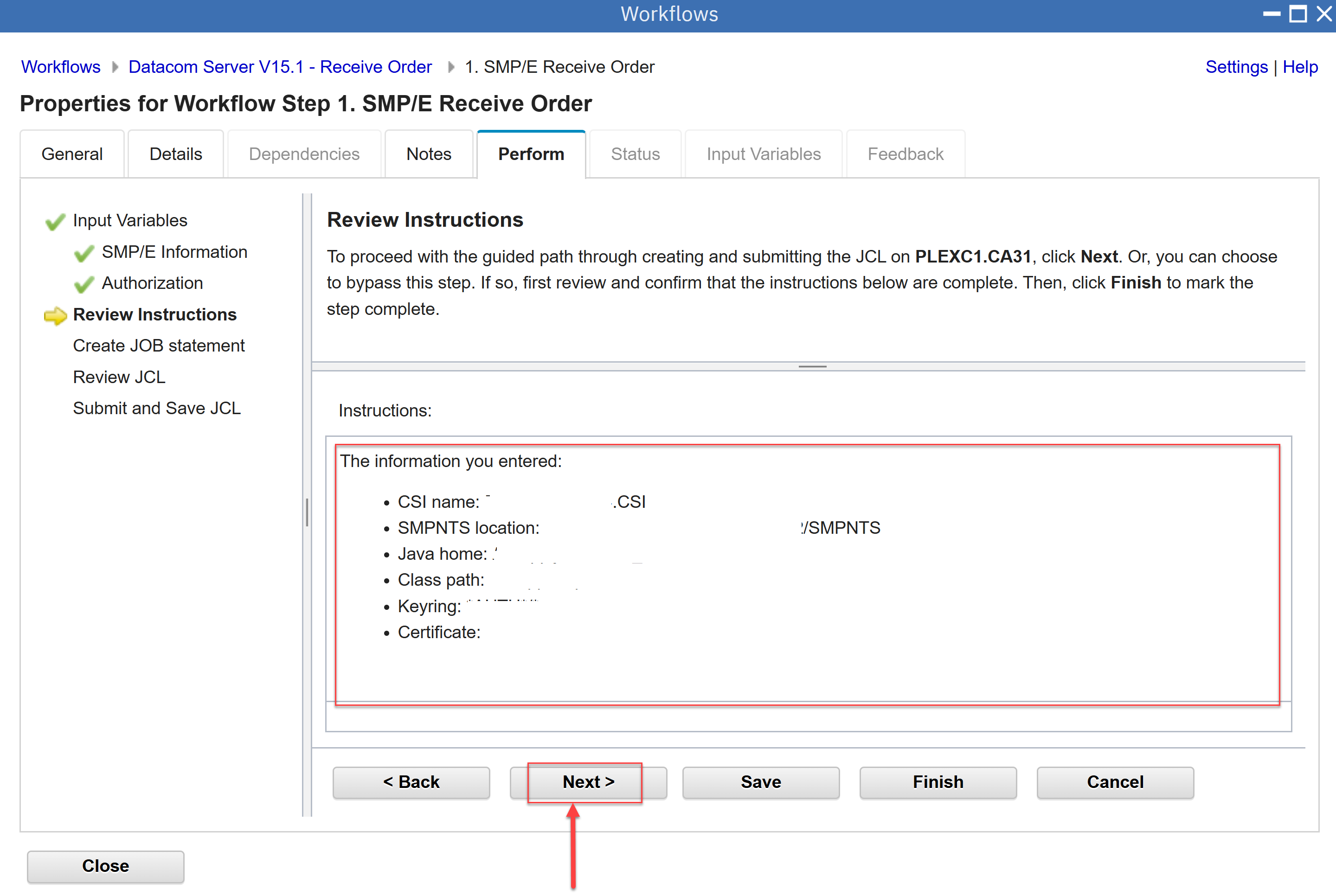Select Create JOB statement step
The height and width of the screenshot is (896, 1336).
[159, 346]
